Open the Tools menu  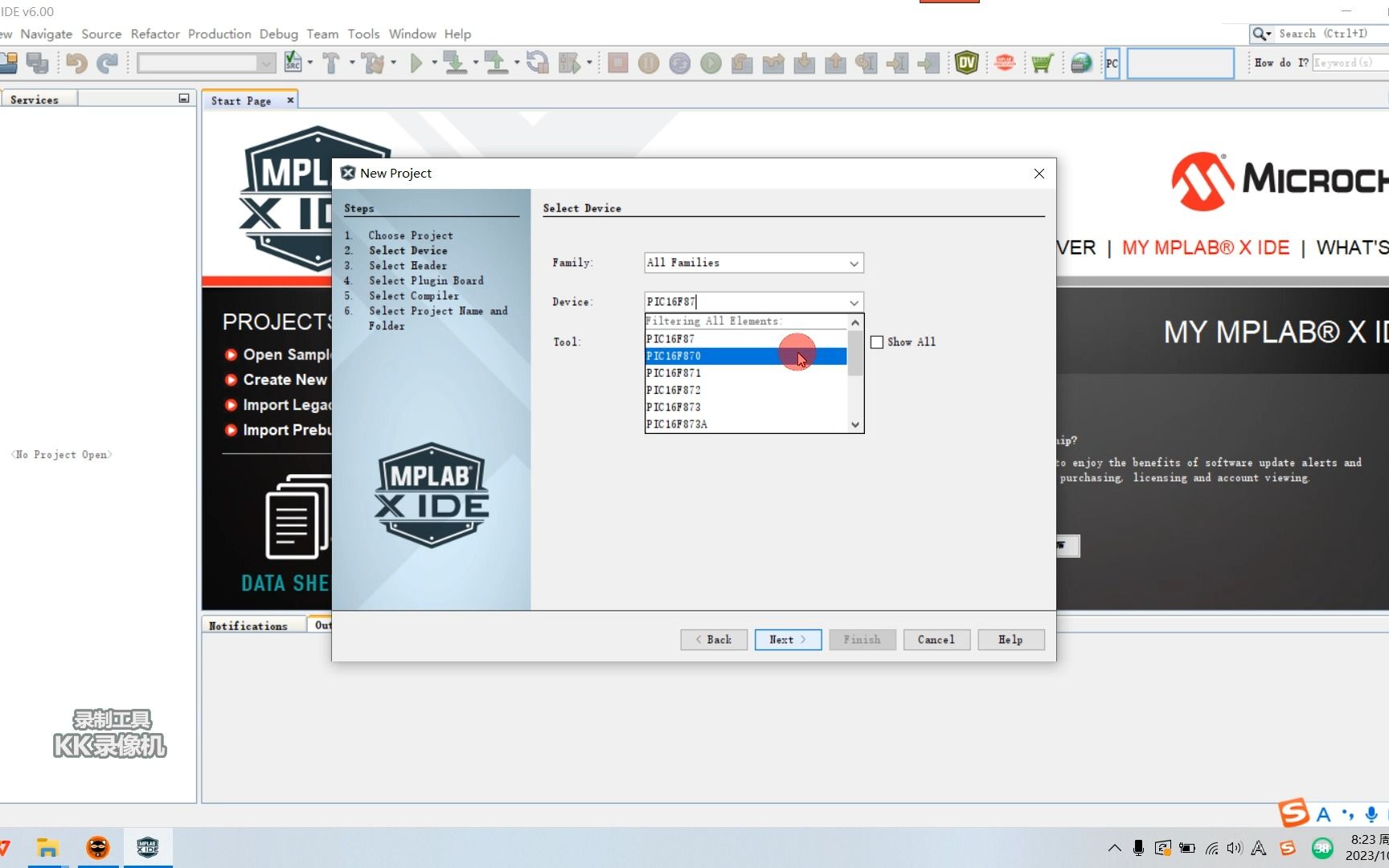(363, 34)
